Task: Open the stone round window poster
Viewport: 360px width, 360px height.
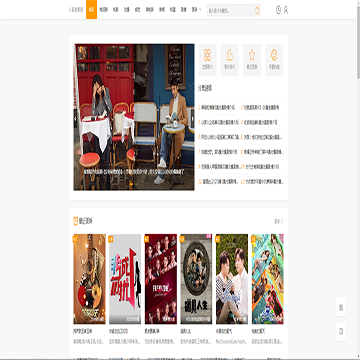Action: tap(196, 279)
